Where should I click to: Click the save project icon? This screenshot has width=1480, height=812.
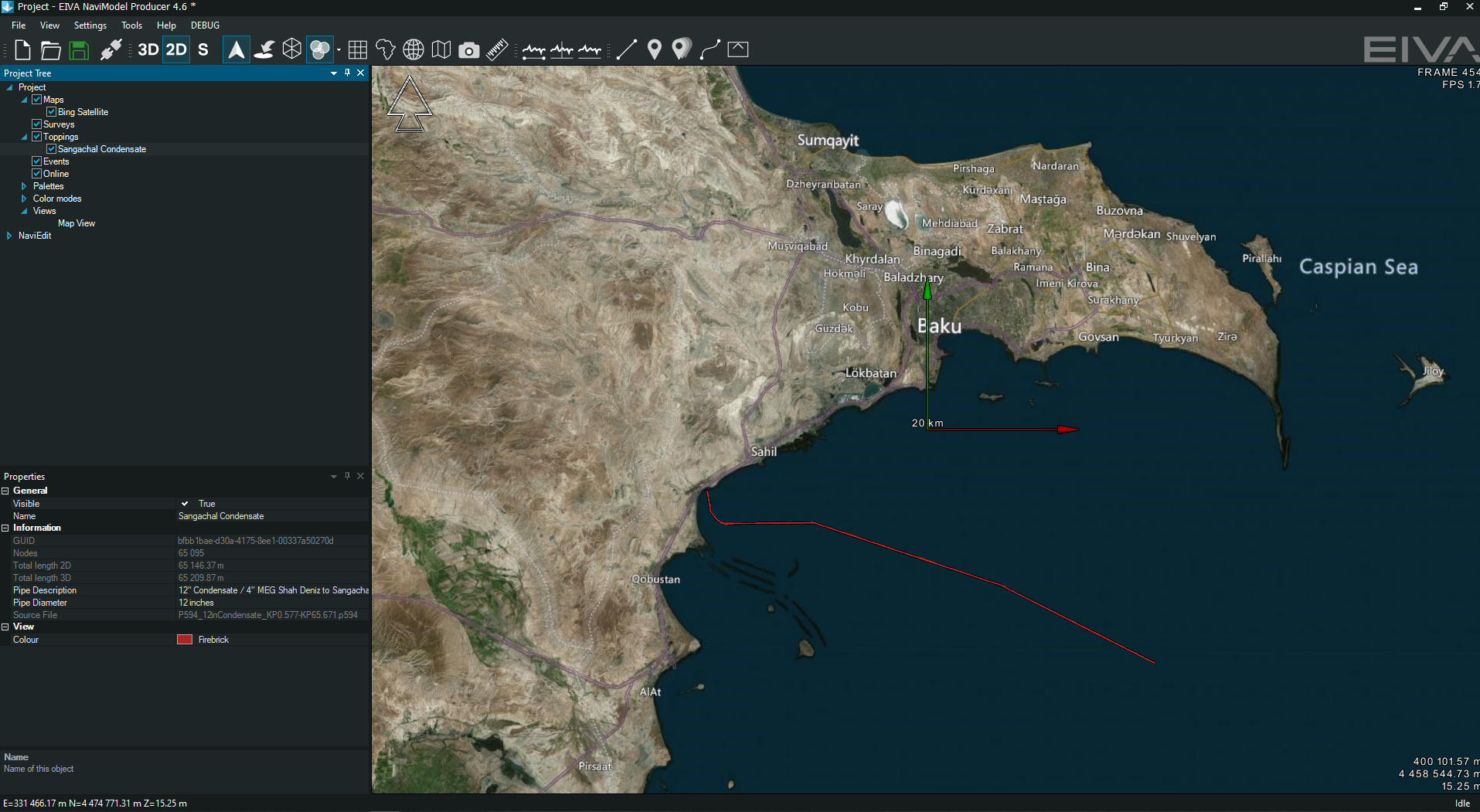pyautogui.click(x=79, y=50)
